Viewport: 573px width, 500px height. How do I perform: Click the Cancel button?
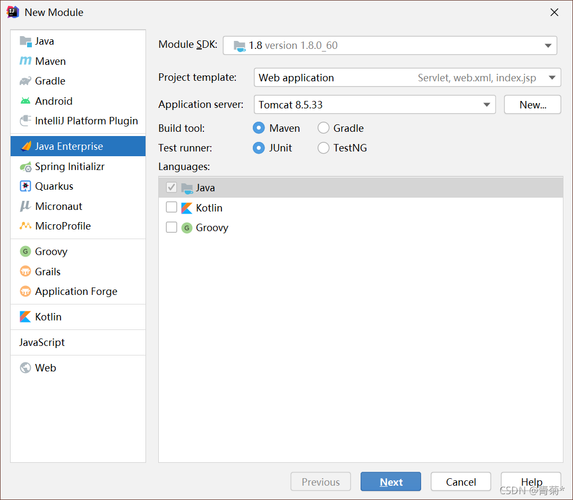(460, 482)
